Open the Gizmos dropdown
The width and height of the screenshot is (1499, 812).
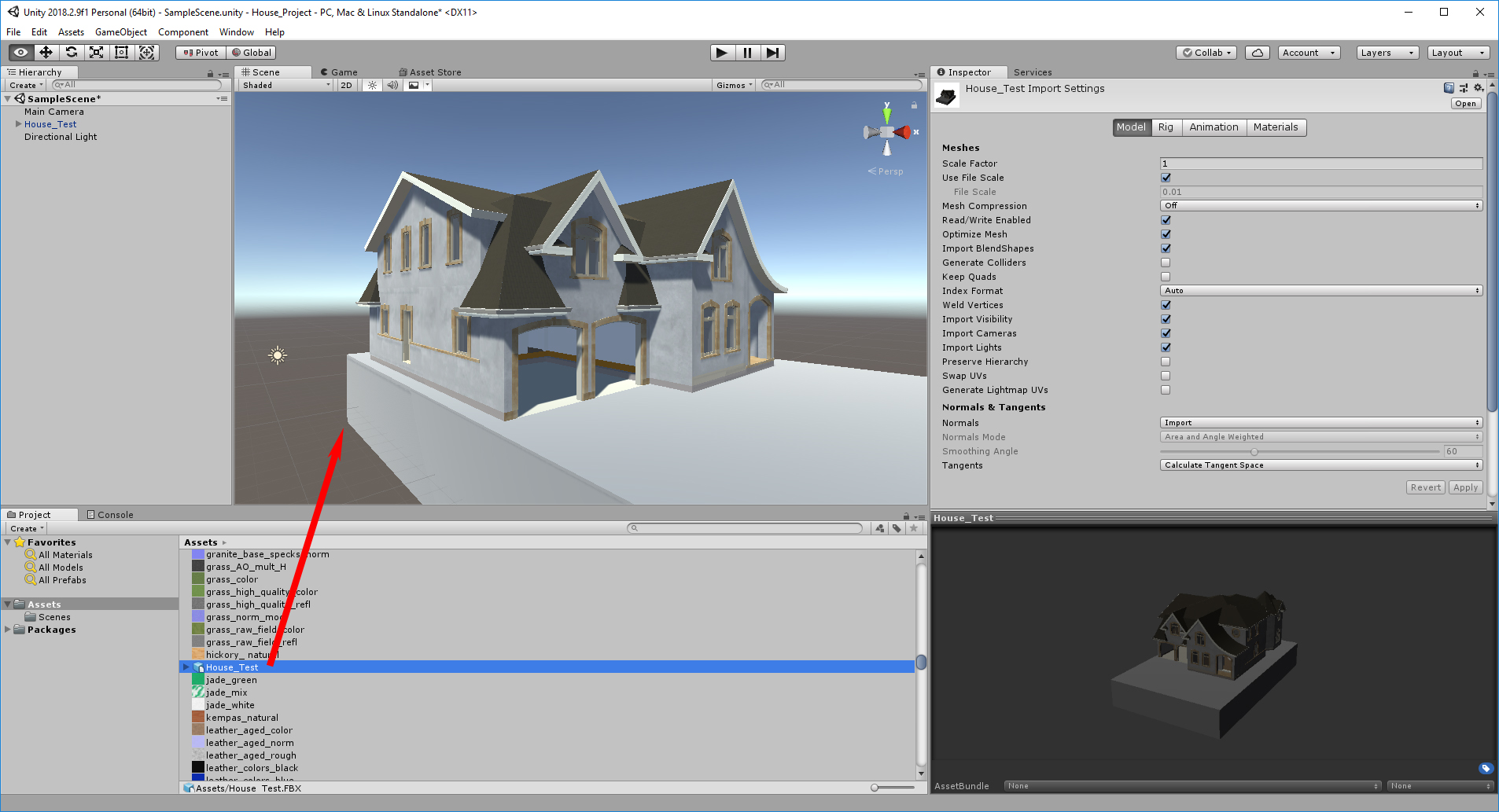point(735,85)
